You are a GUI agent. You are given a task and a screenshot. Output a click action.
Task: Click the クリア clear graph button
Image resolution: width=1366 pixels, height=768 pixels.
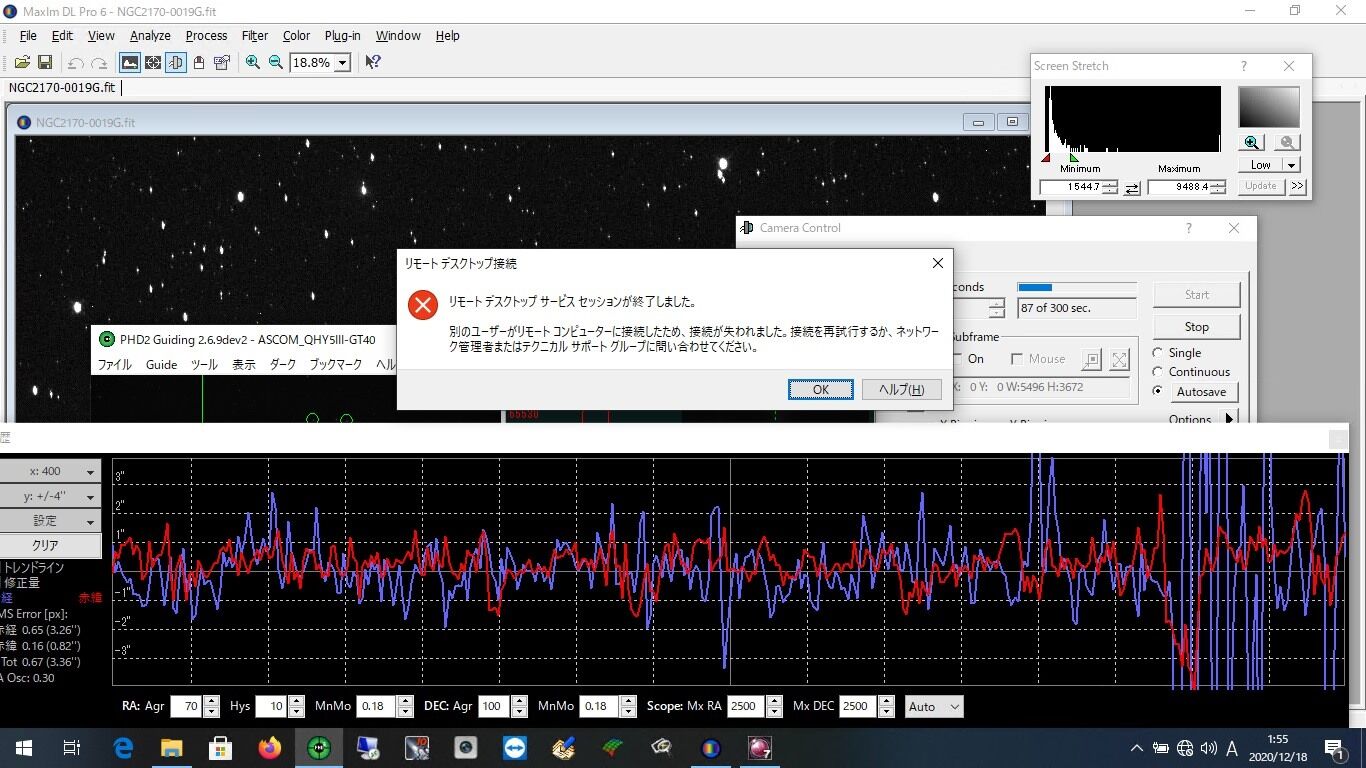tap(51, 546)
